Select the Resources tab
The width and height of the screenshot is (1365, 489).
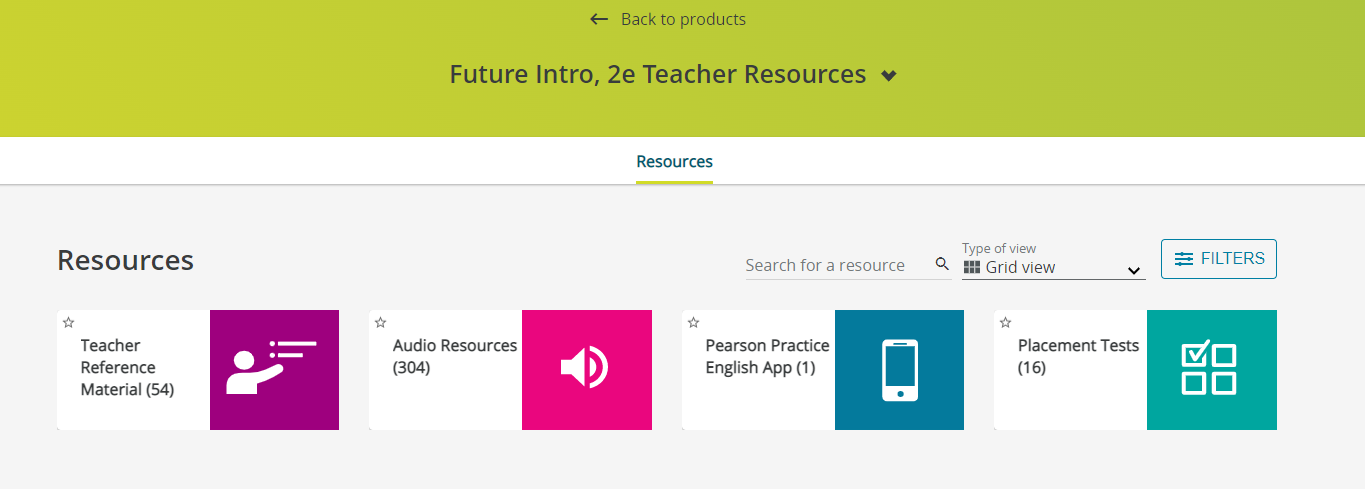point(674,161)
